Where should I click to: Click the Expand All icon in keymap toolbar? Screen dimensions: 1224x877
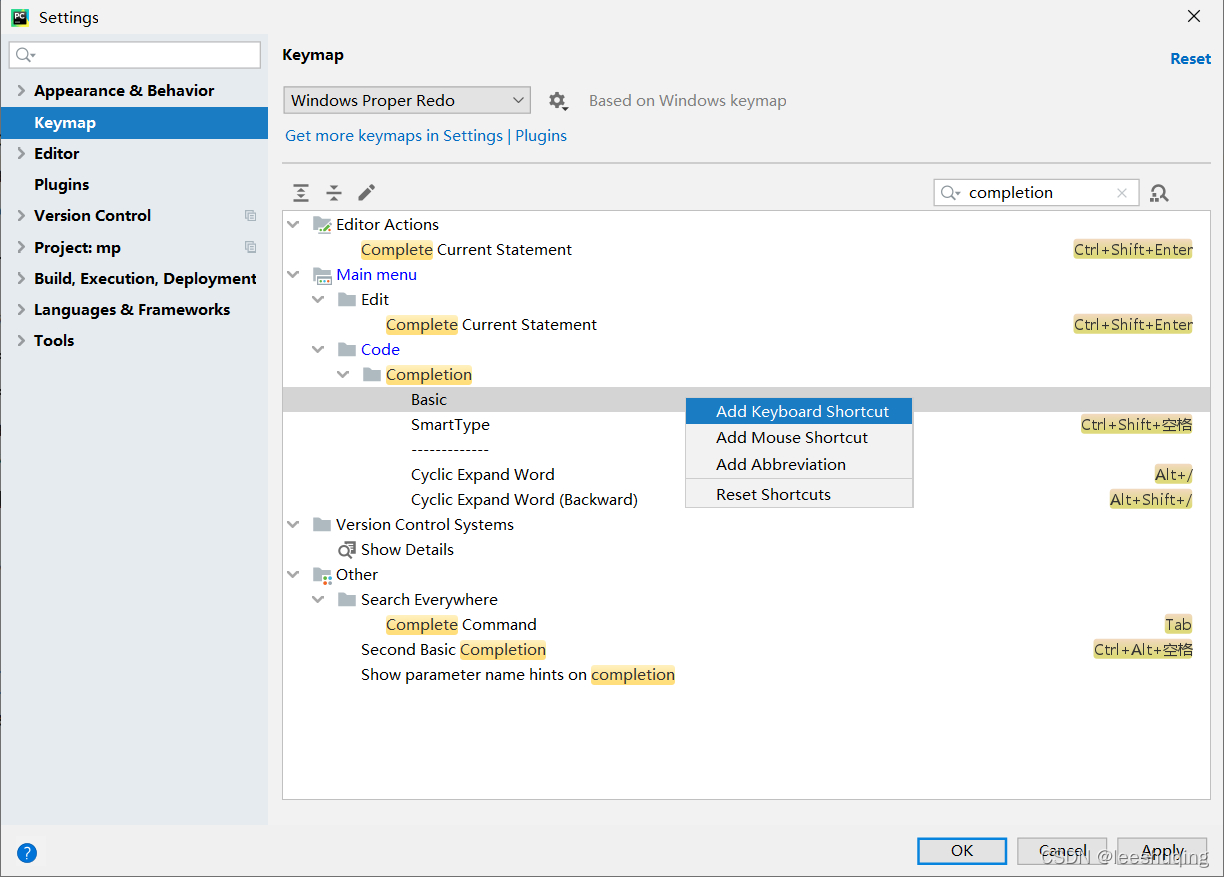[x=301, y=193]
